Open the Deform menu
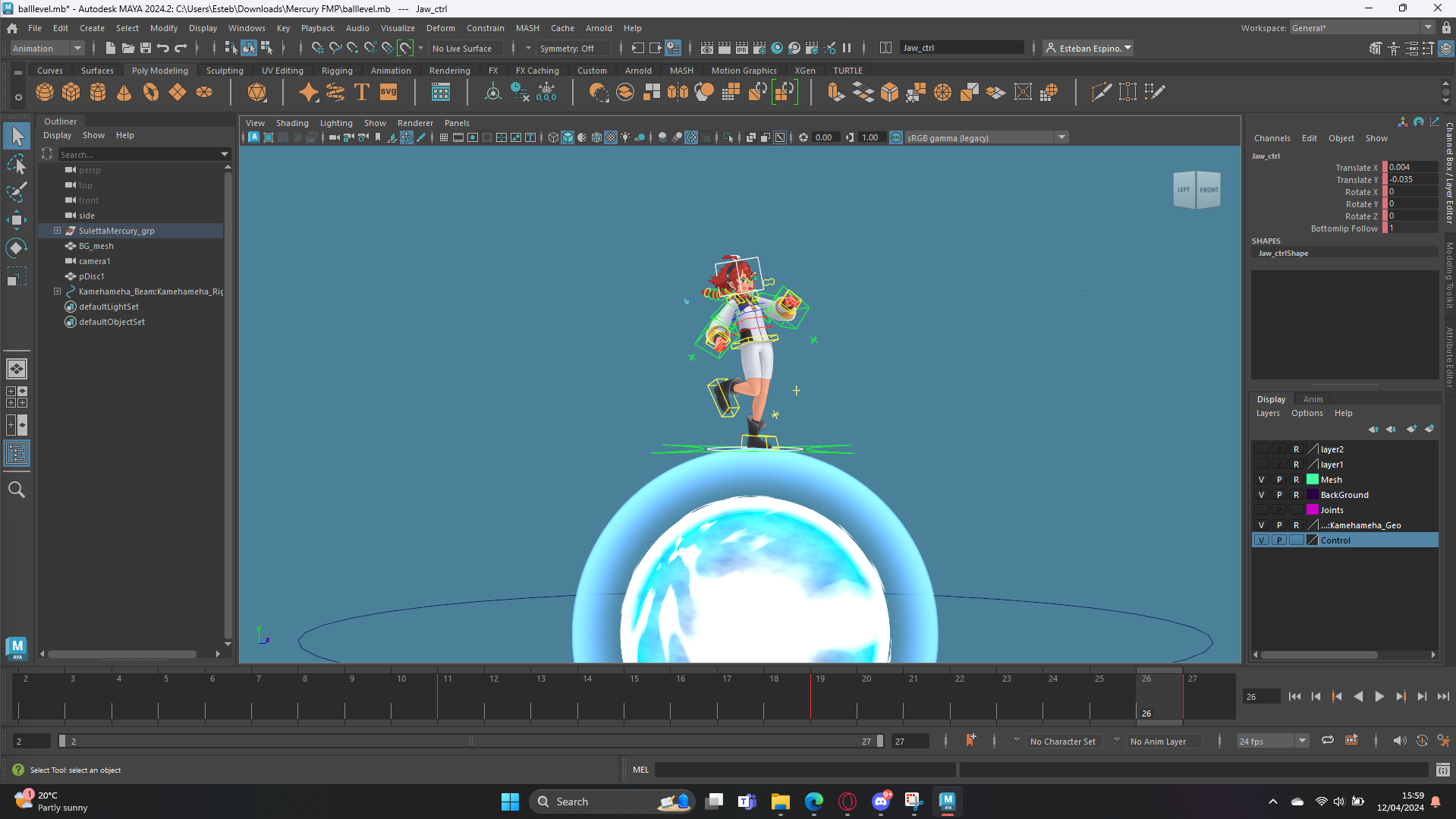The width and height of the screenshot is (1456, 819). (440, 28)
